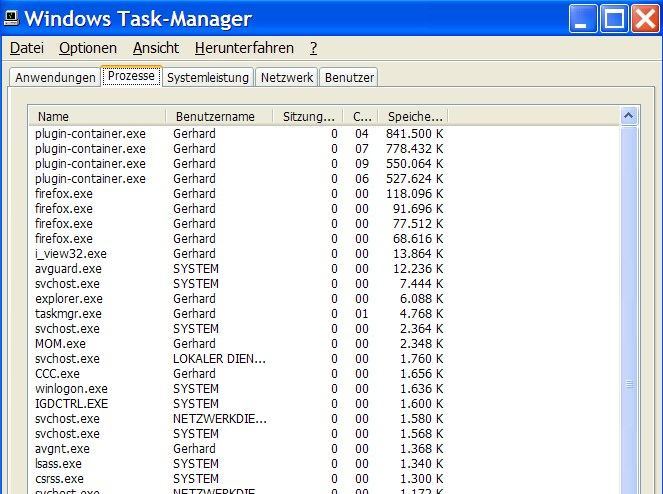
Task: Click CPU value 01 of taskmgr.exe
Action: click(x=362, y=314)
